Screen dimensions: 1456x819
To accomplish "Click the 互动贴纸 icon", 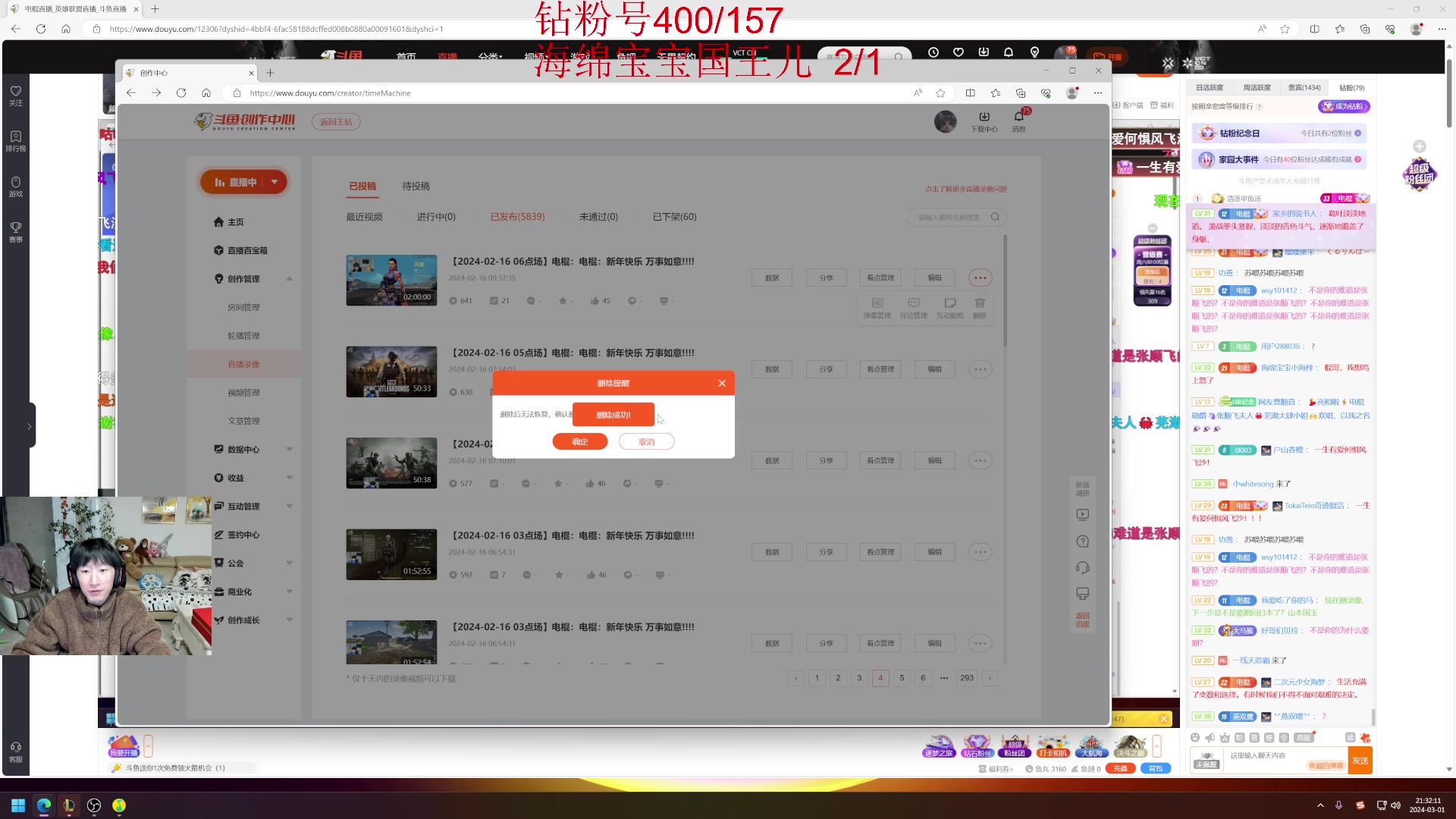I will pos(949,308).
